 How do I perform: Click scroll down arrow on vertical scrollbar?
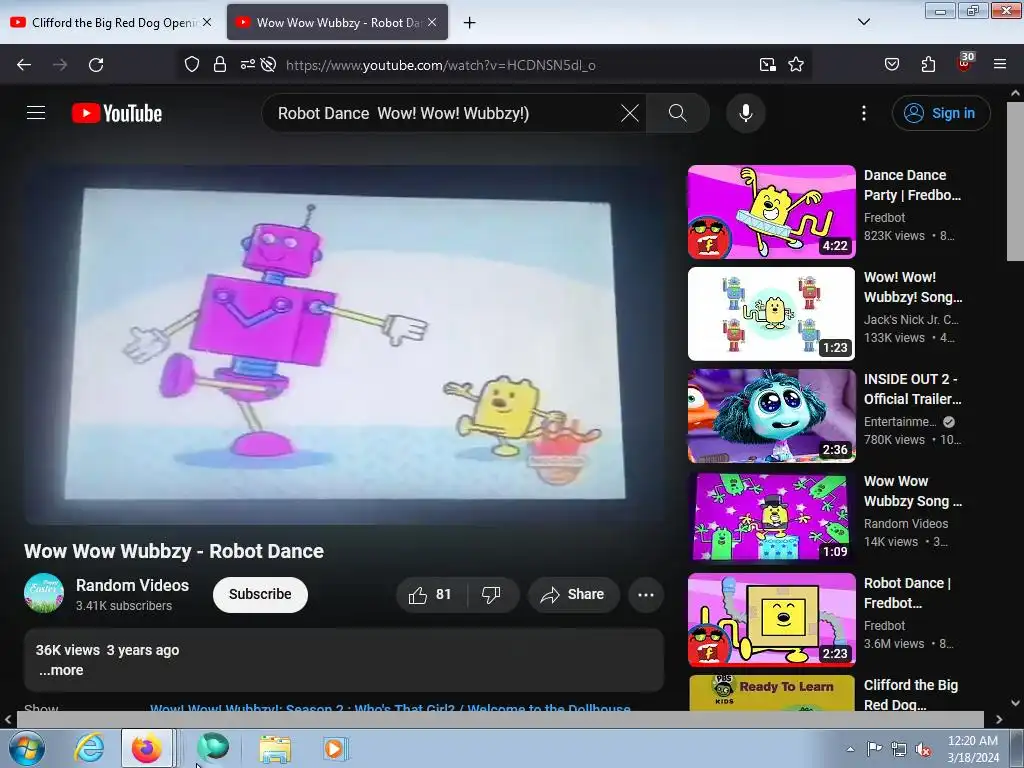[1016, 703]
